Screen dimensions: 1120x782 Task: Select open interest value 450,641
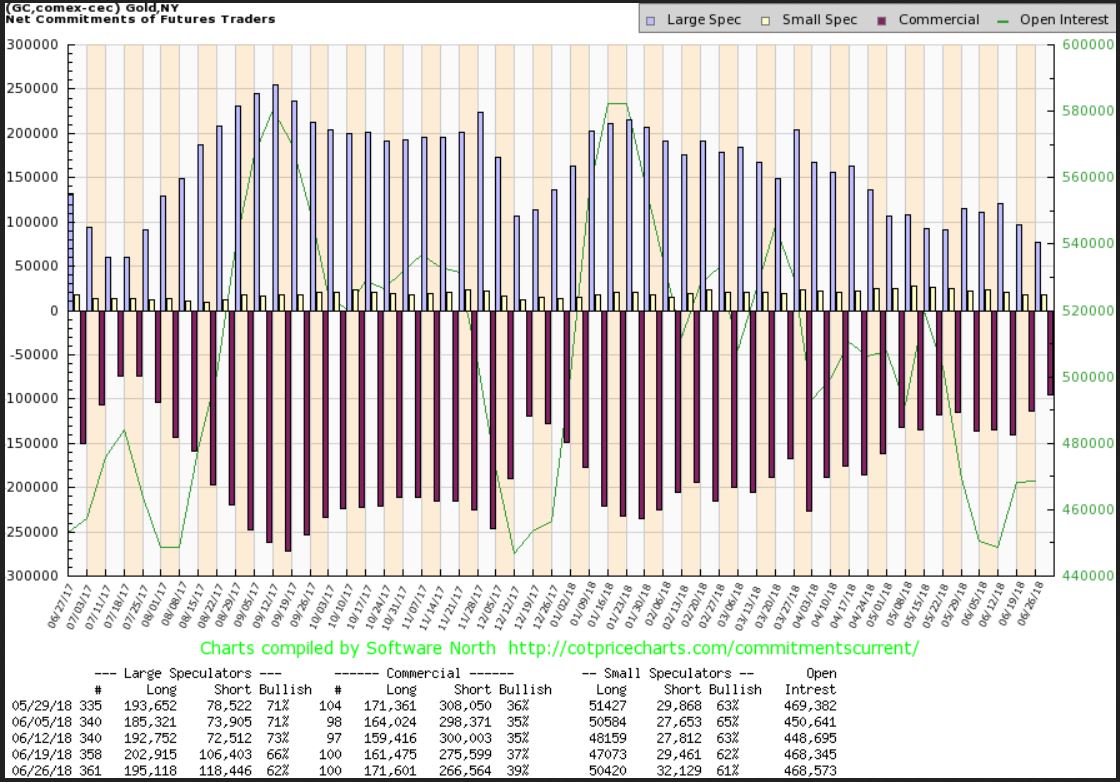tap(811, 722)
